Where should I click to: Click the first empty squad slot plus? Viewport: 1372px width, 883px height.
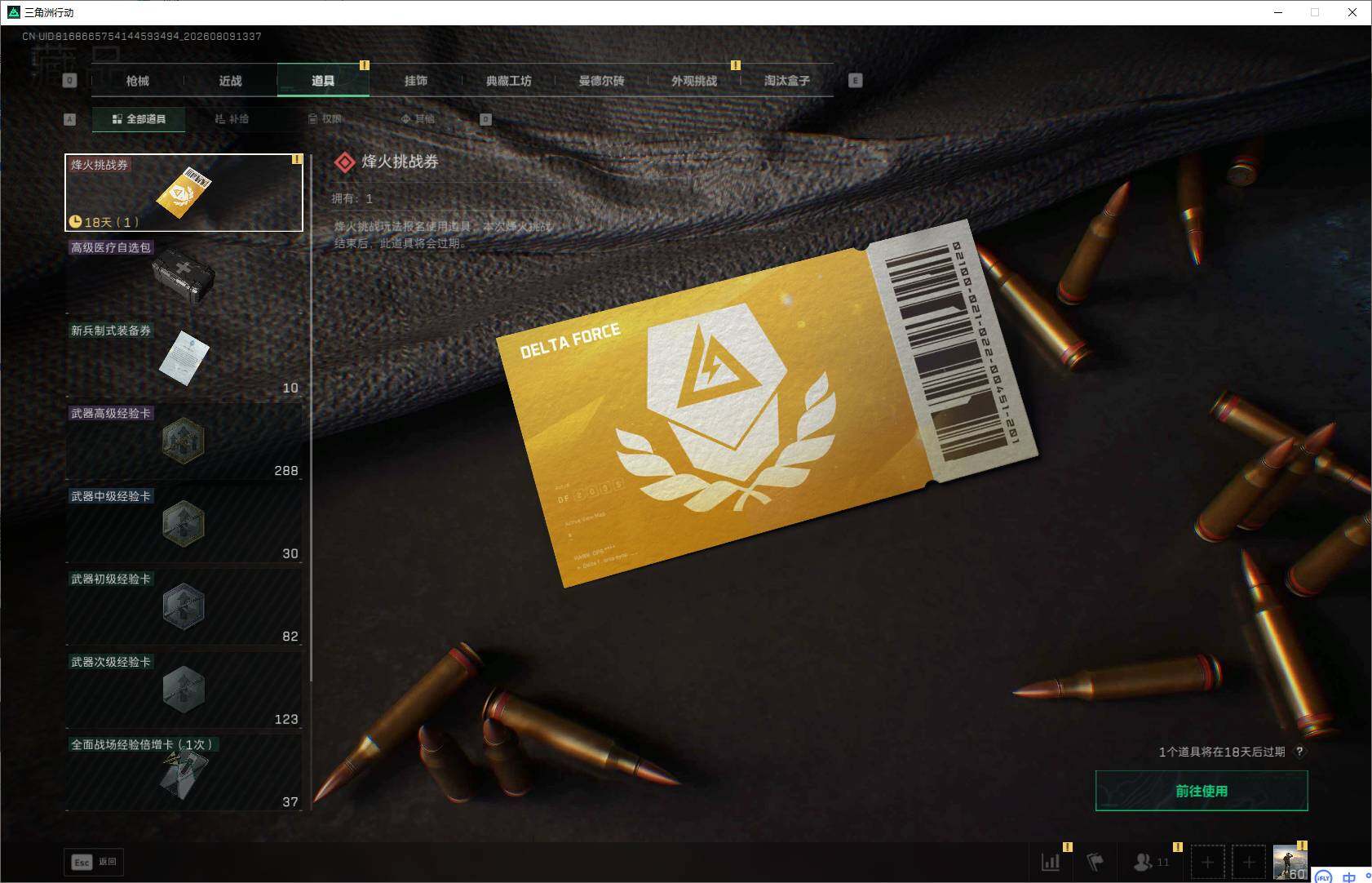click(x=1207, y=862)
